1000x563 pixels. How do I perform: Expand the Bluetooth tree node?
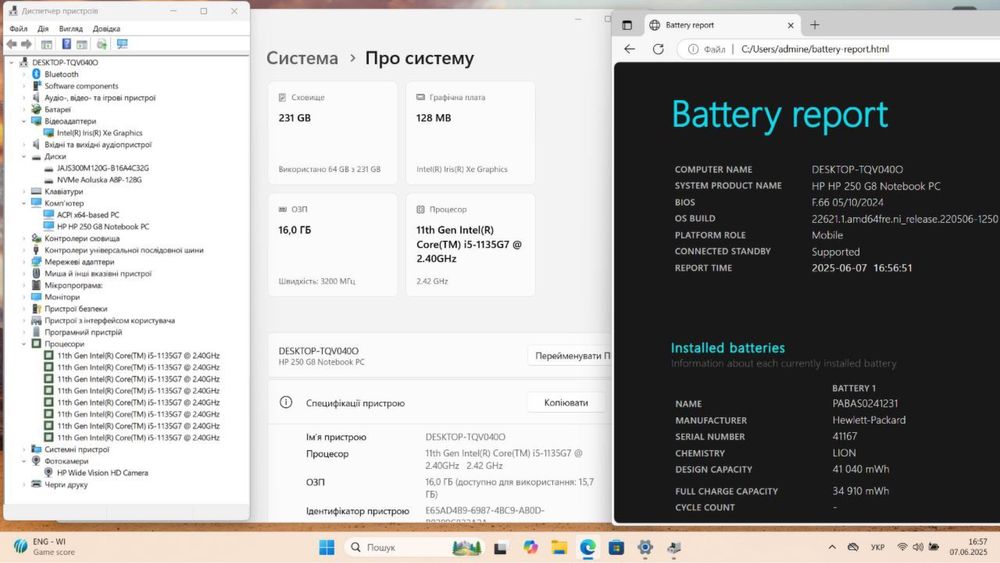click(x=24, y=74)
